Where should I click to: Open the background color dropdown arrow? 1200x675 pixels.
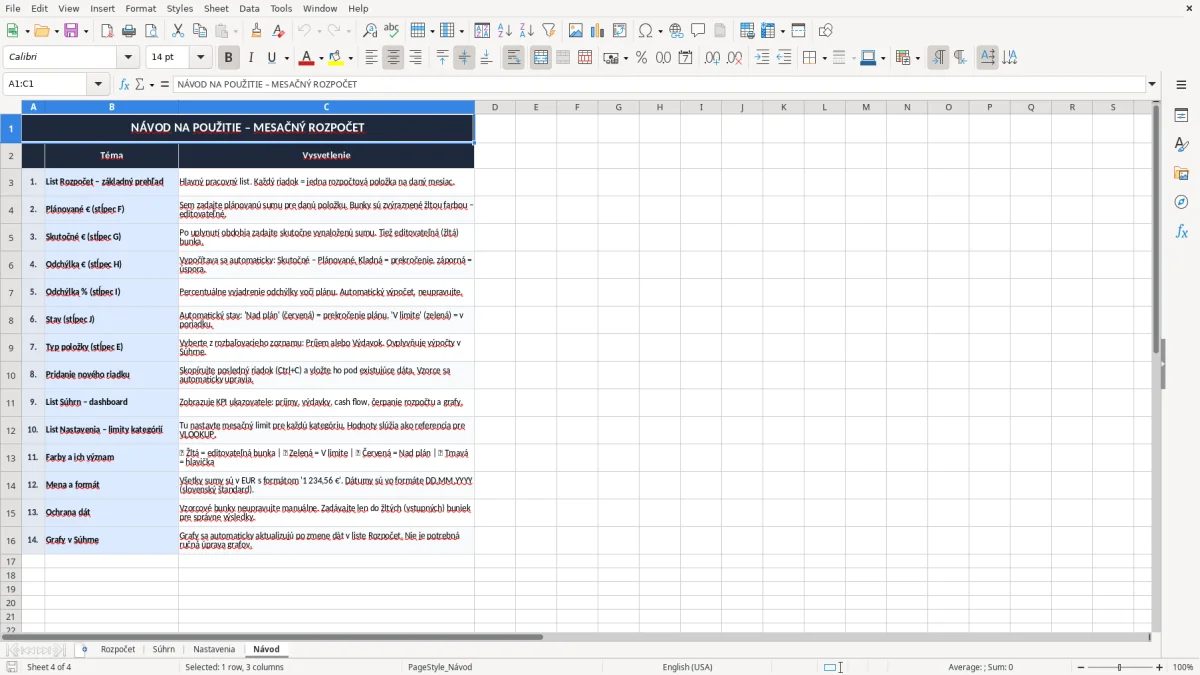(x=350, y=58)
